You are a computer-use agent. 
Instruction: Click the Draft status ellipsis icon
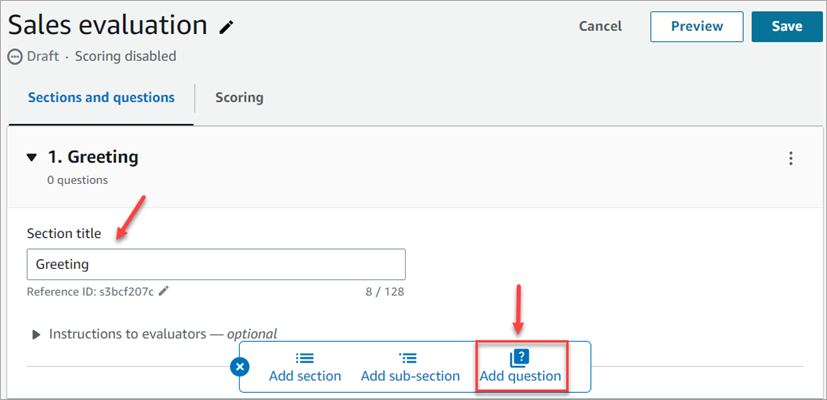(x=14, y=57)
